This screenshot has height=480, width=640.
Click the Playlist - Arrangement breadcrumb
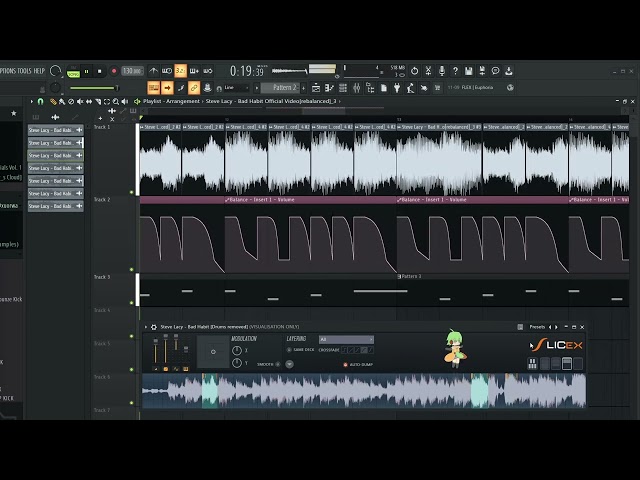coord(171,101)
